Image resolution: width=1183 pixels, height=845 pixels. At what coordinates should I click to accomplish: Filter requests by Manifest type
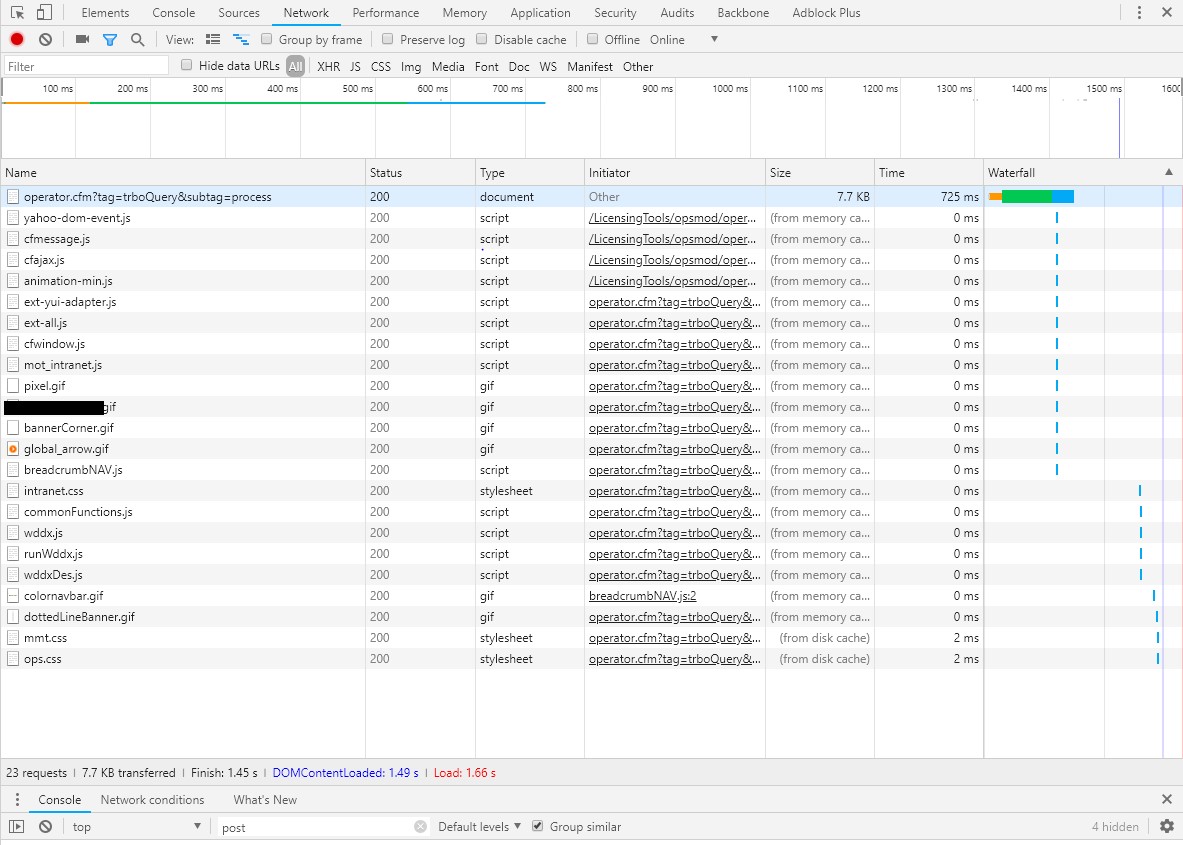point(590,66)
